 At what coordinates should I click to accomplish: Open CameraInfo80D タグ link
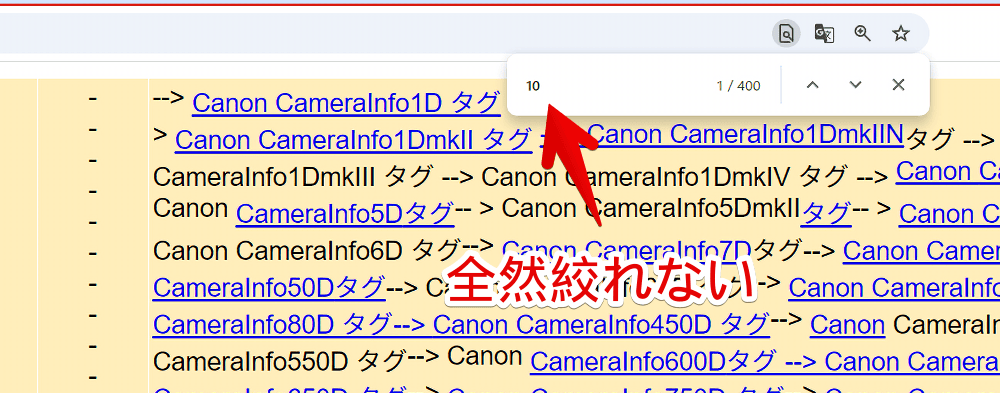[x=271, y=325]
